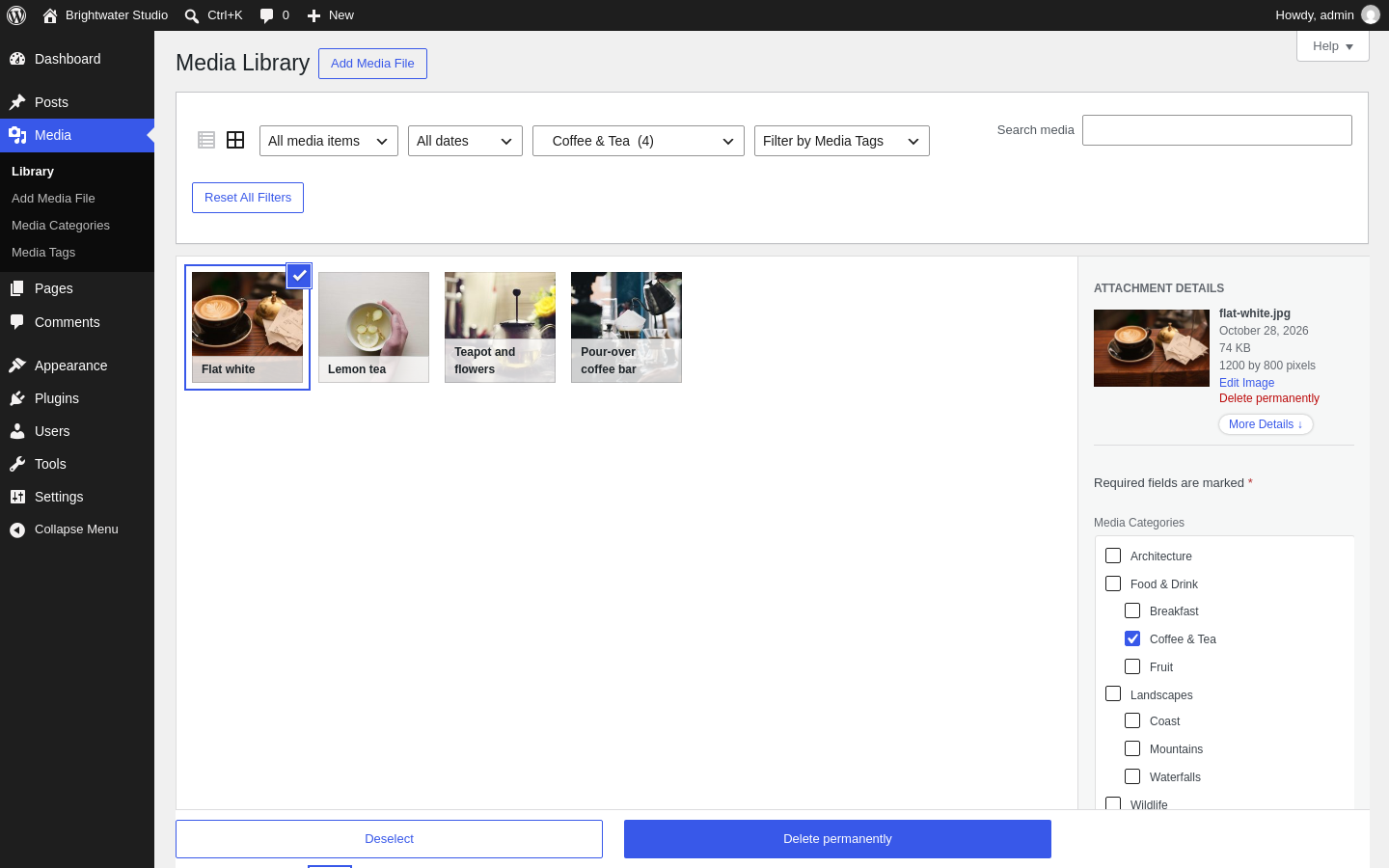Check the Breakfast category checkbox
Viewport: 1389px width, 868px height.
(x=1132, y=610)
